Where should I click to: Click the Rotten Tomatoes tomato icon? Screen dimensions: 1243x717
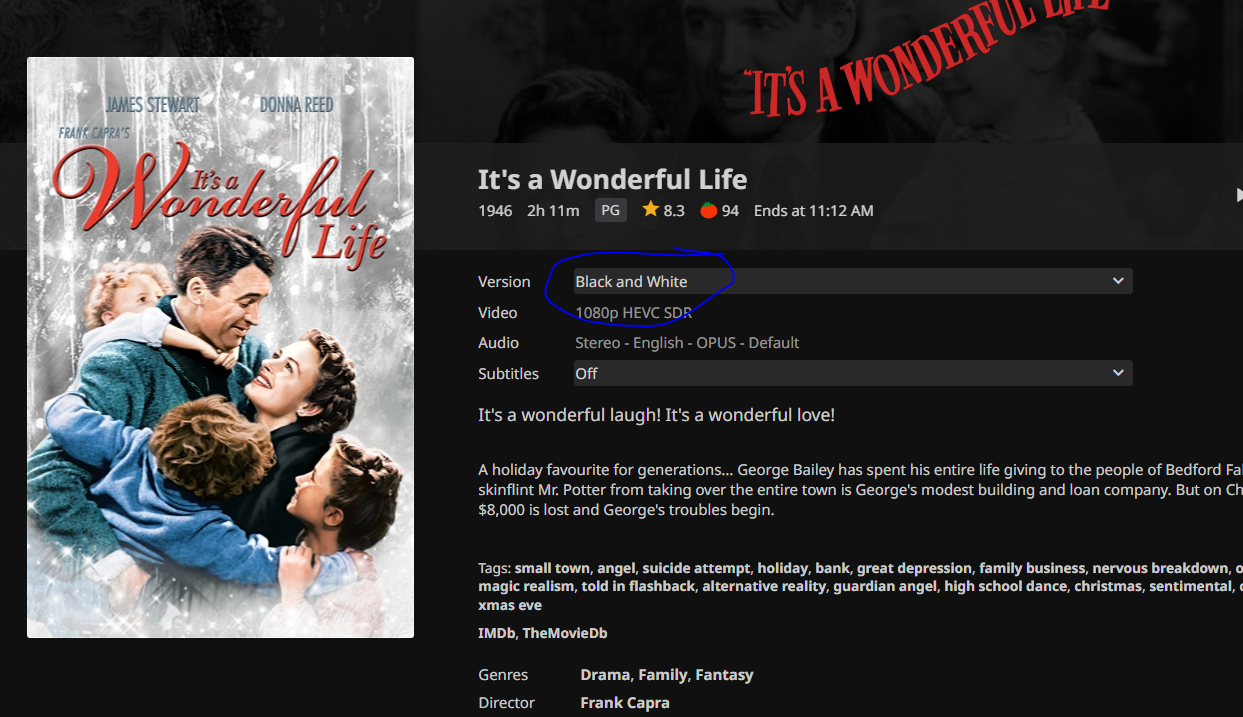click(x=708, y=210)
